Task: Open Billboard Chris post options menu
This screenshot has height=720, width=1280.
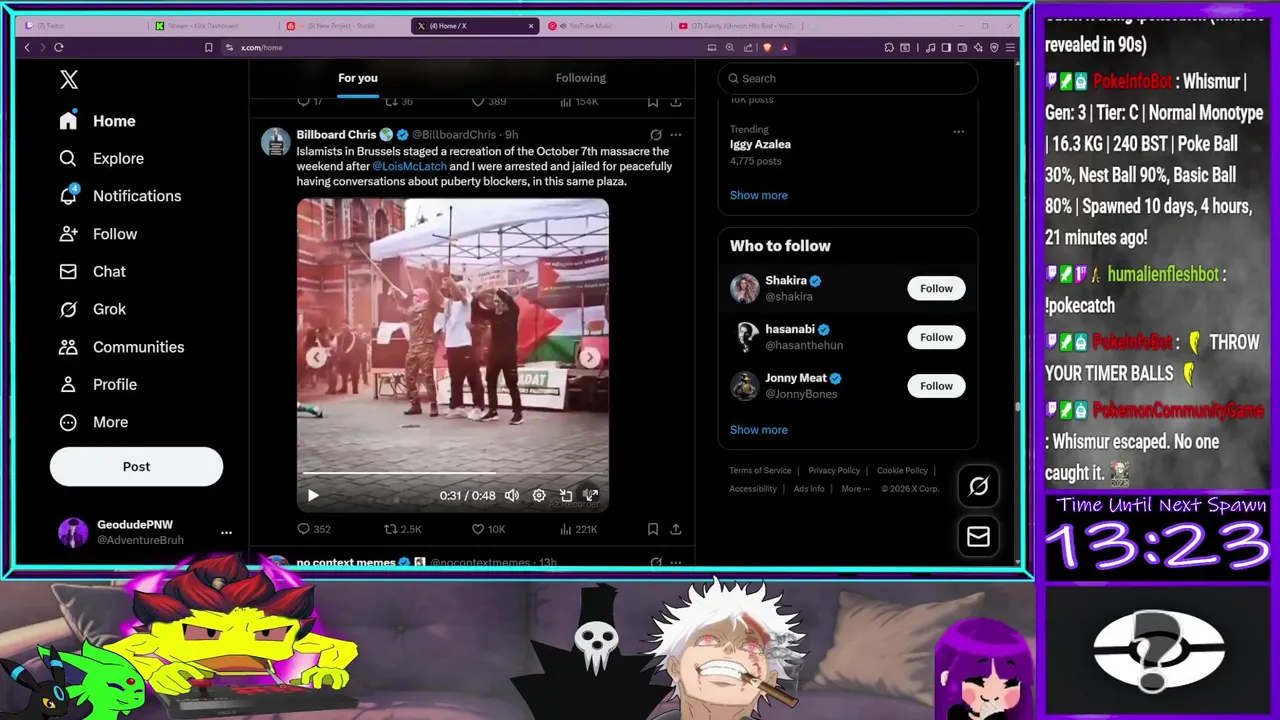Action: point(676,135)
